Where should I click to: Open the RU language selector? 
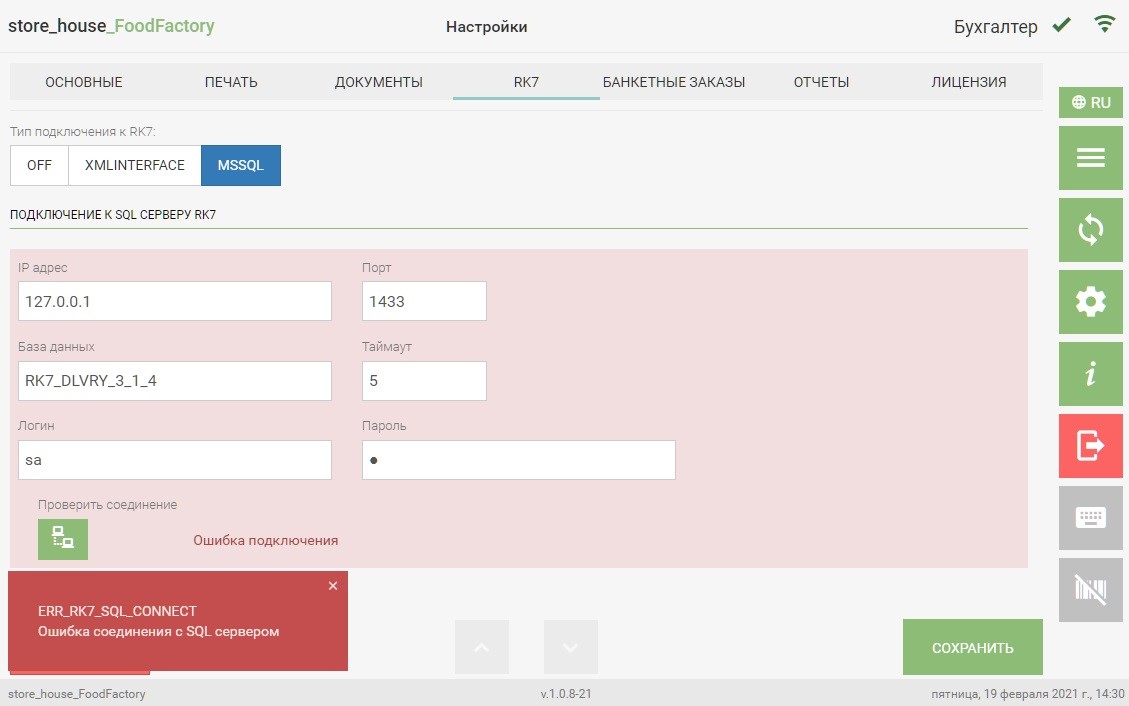(1090, 102)
